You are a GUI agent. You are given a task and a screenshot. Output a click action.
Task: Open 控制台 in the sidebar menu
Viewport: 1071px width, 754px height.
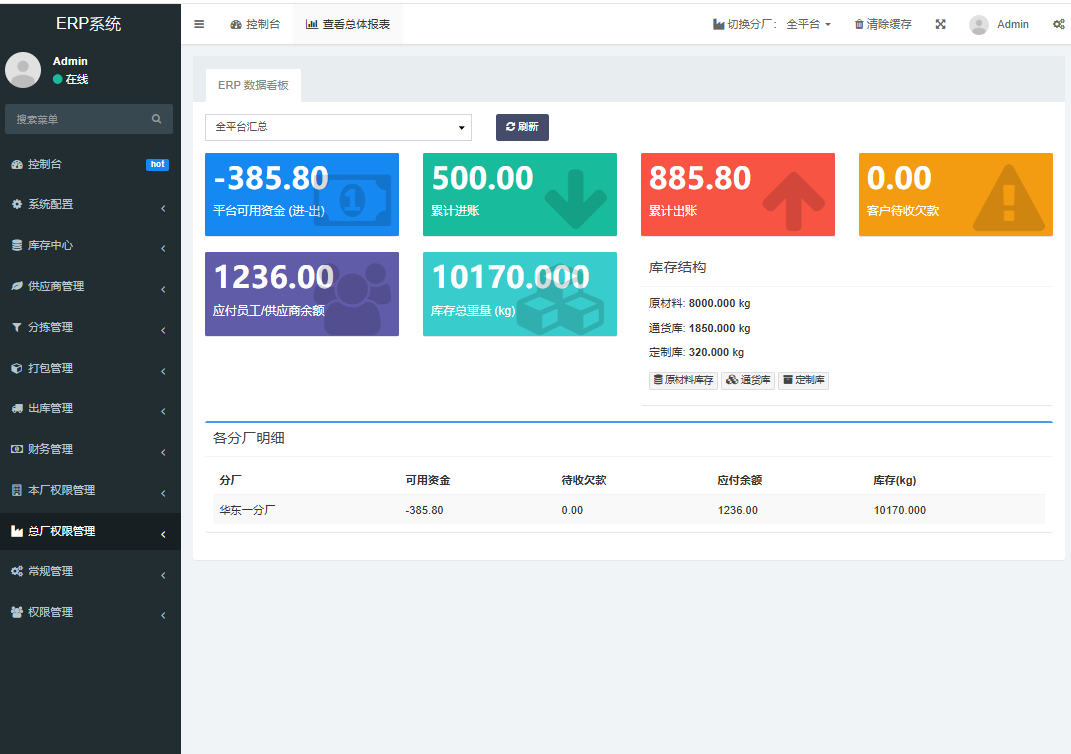(x=90, y=165)
